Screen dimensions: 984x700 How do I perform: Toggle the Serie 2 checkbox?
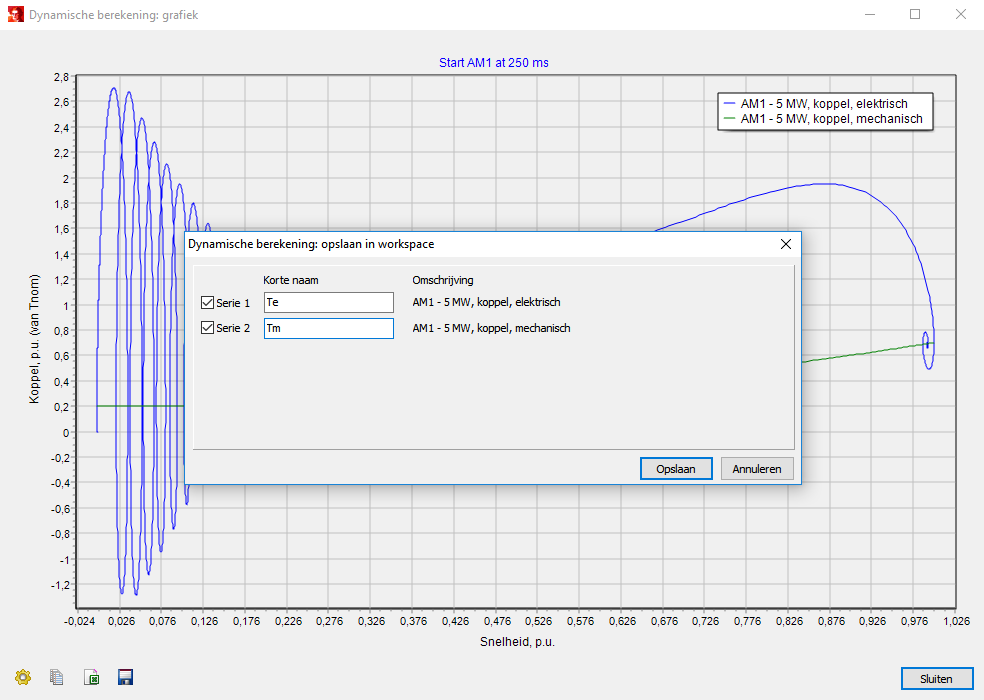(208, 328)
